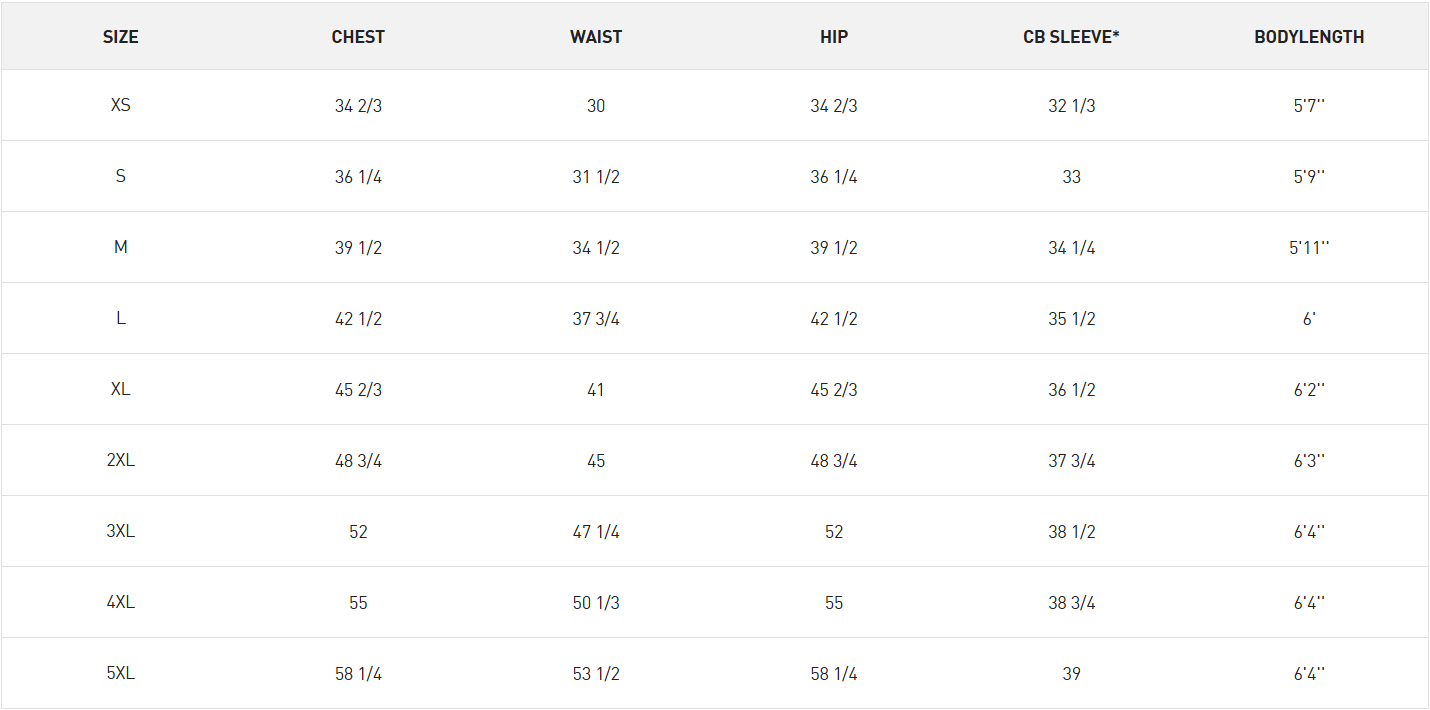Select sleeve value 32 1/3 in XS row
Viewport: 1430px width, 710px height.
1071,106
